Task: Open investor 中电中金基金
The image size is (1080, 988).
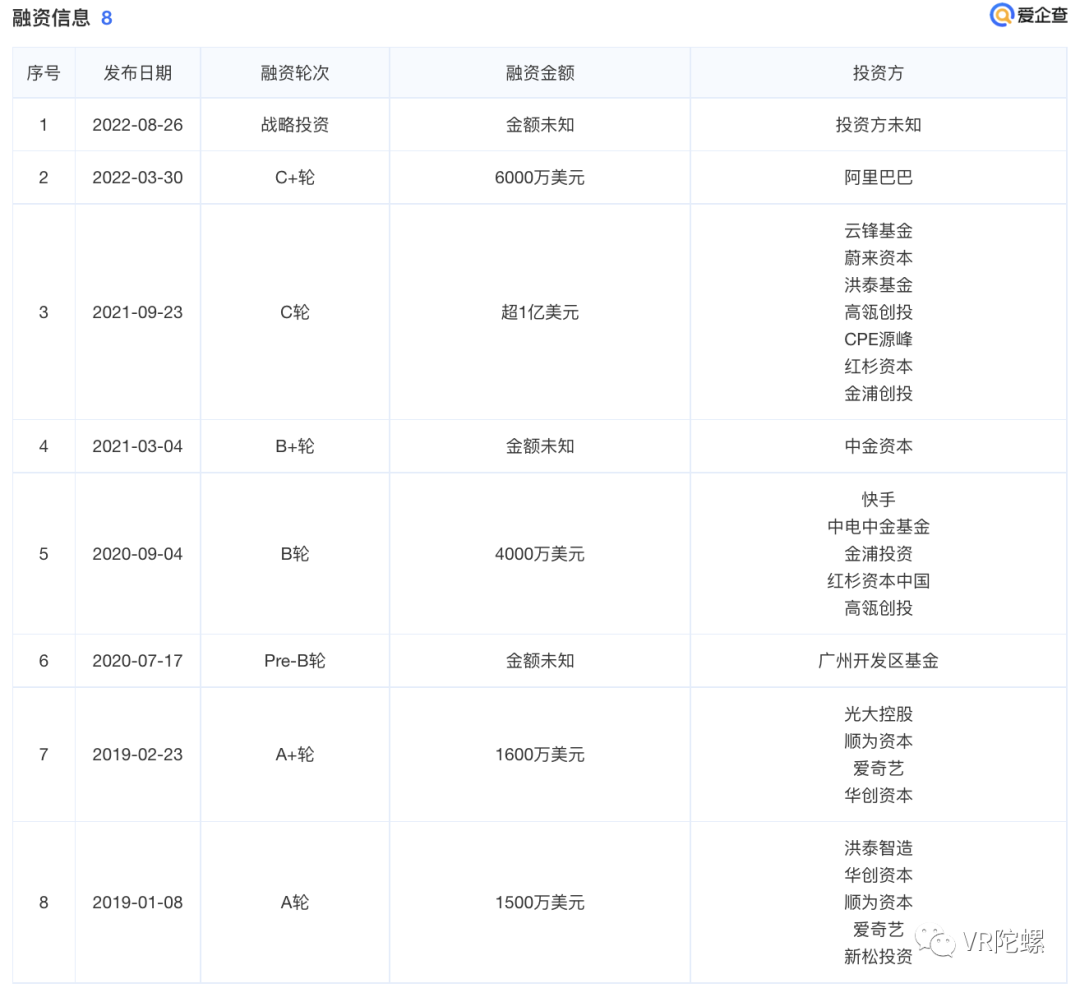Action: click(x=878, y=527)
